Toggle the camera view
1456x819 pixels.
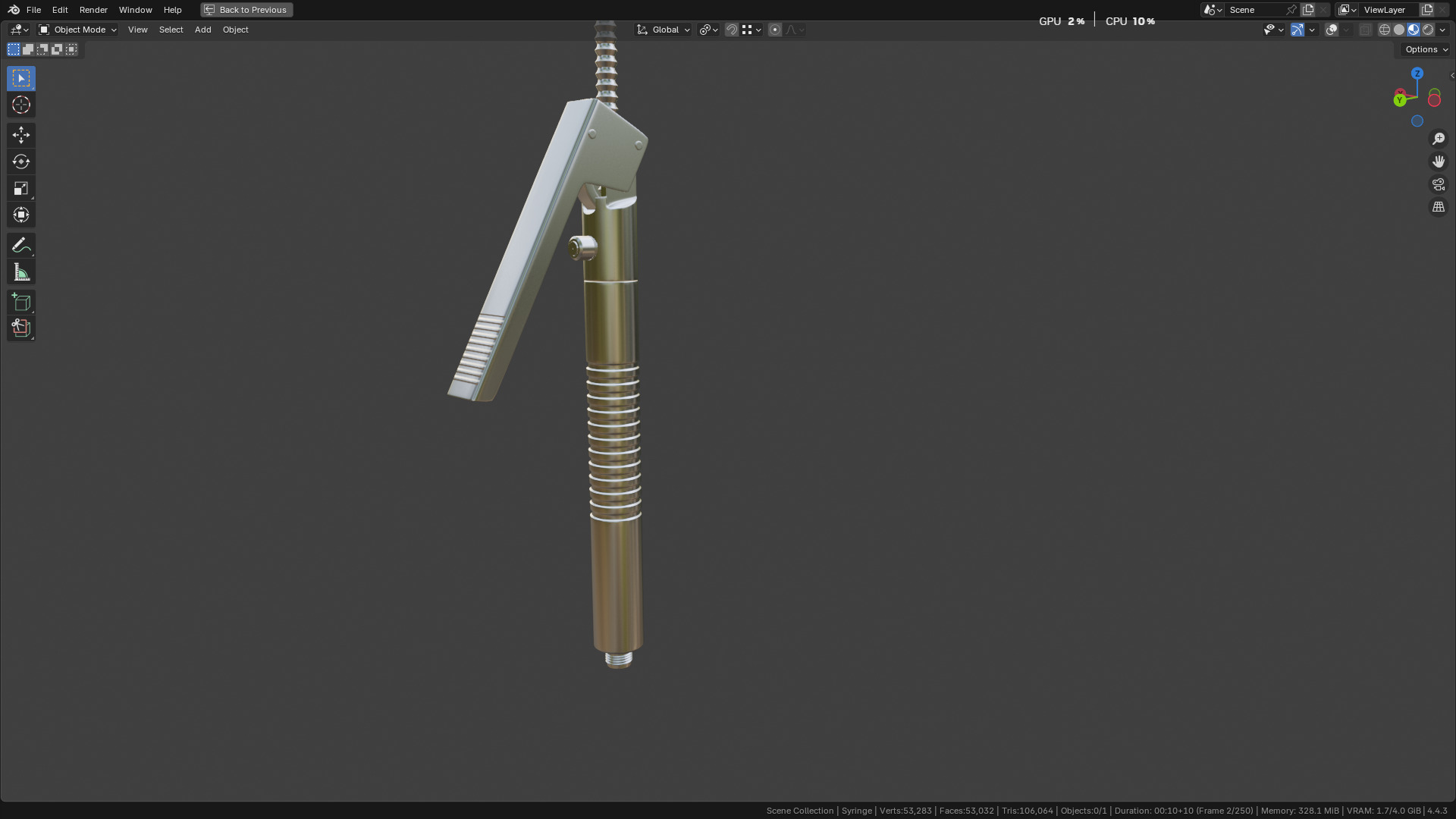coord(1439,184)
